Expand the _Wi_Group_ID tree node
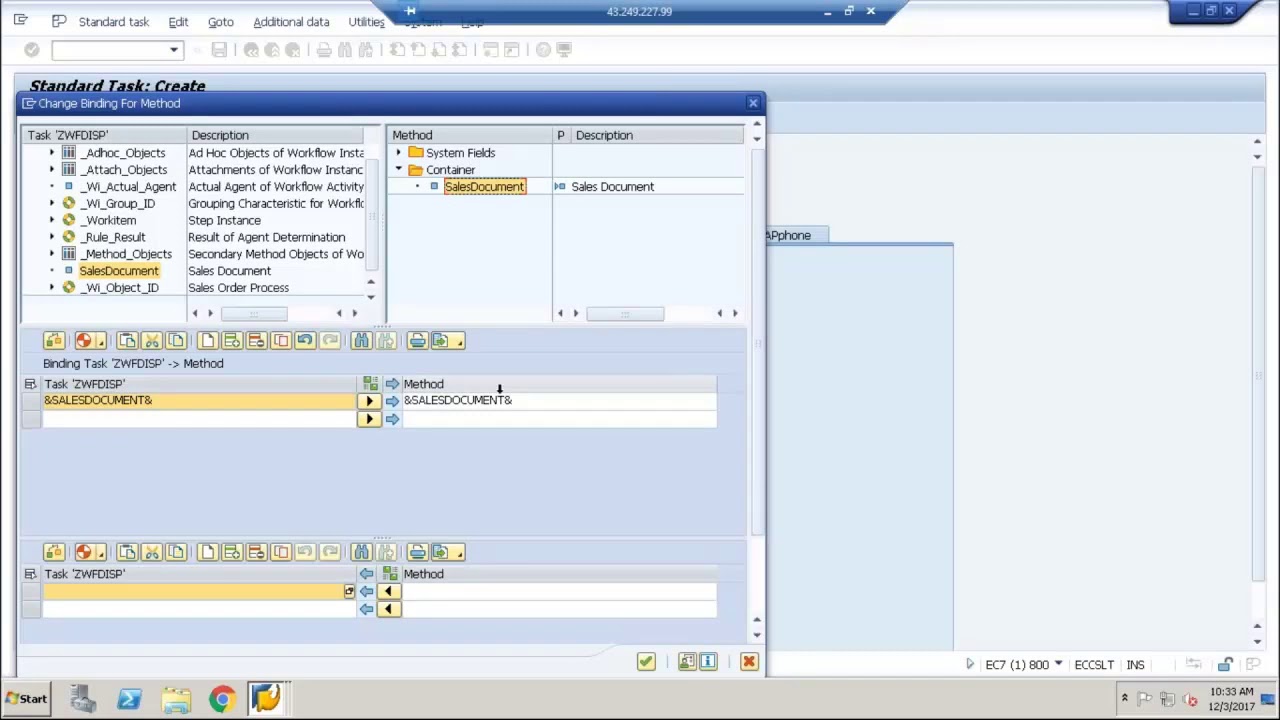This screenshot has height=720, width=1280. [x=52, y=204]
